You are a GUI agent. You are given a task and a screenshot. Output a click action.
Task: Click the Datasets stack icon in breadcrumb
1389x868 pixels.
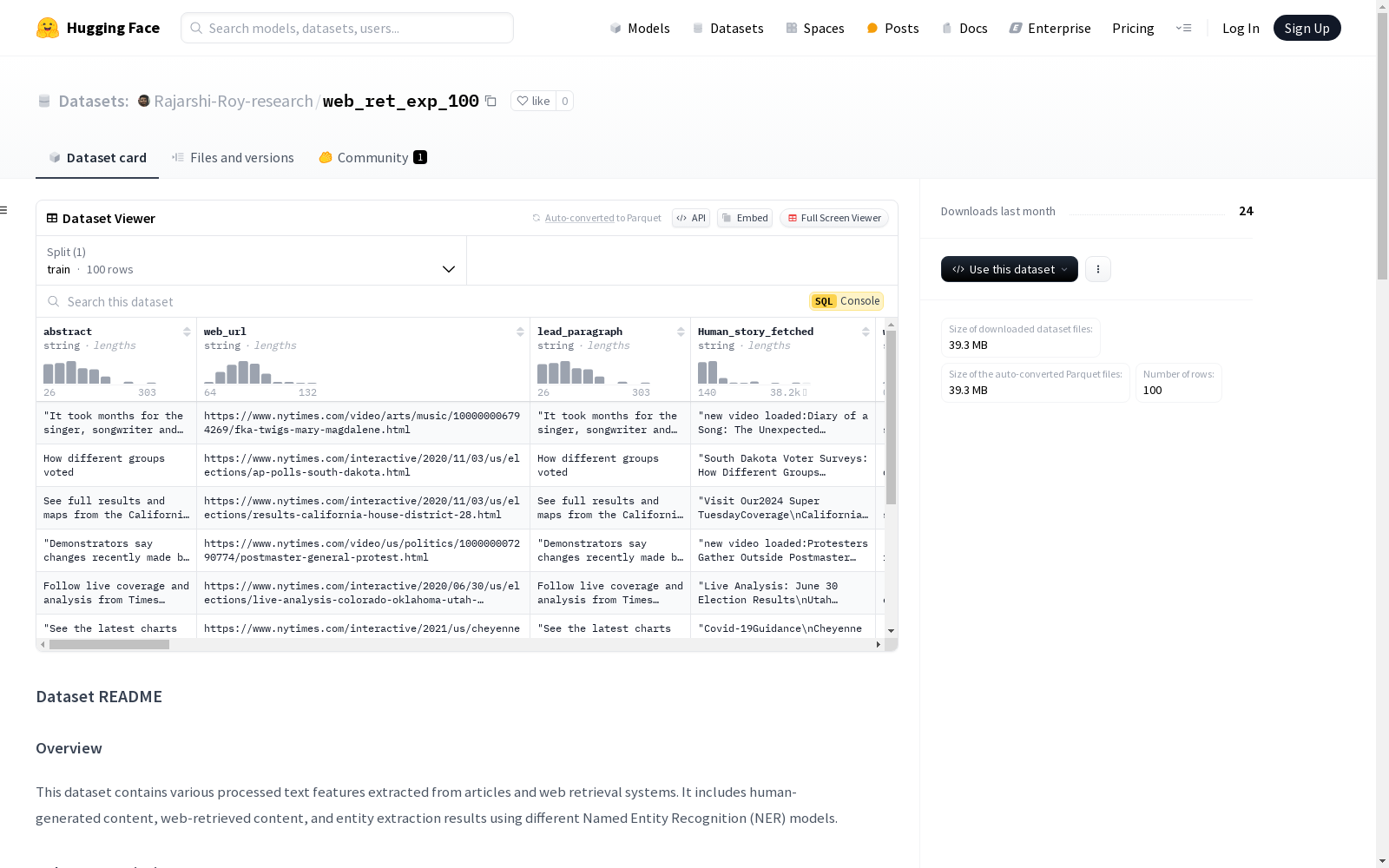coord(44,101)
